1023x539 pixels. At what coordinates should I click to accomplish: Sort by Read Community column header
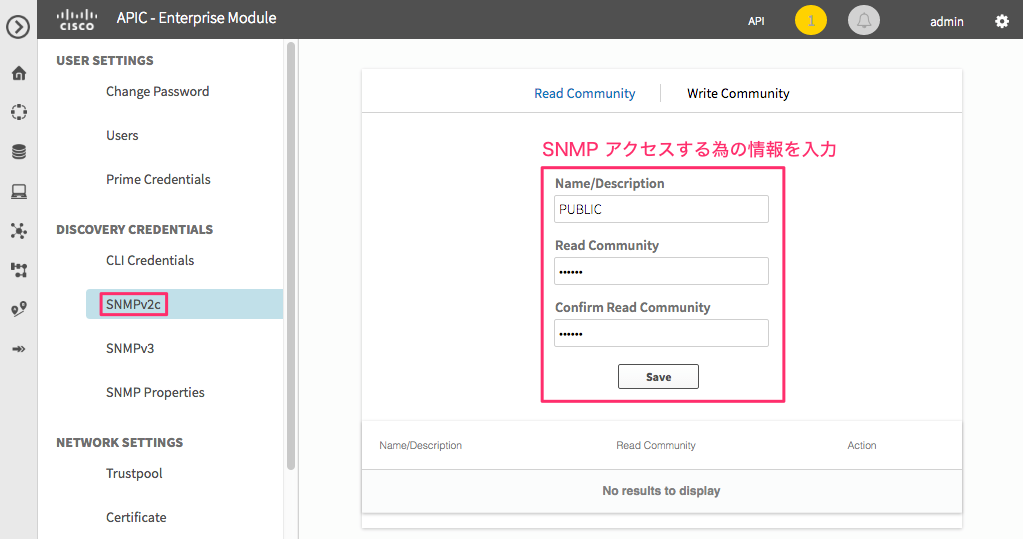[x=656, y=445]
